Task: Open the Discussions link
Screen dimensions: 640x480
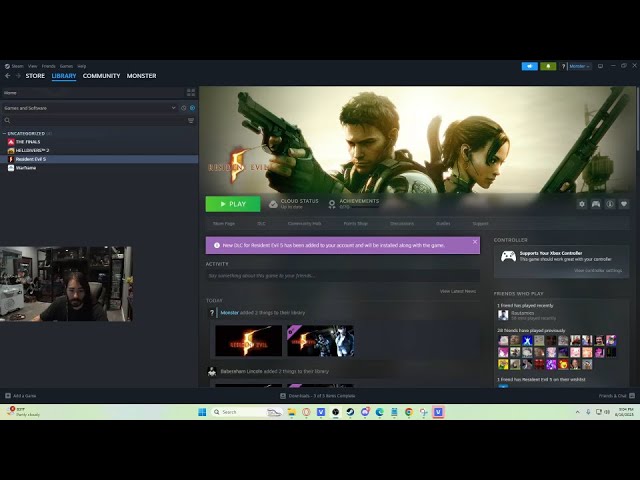Action: (402, 224)
